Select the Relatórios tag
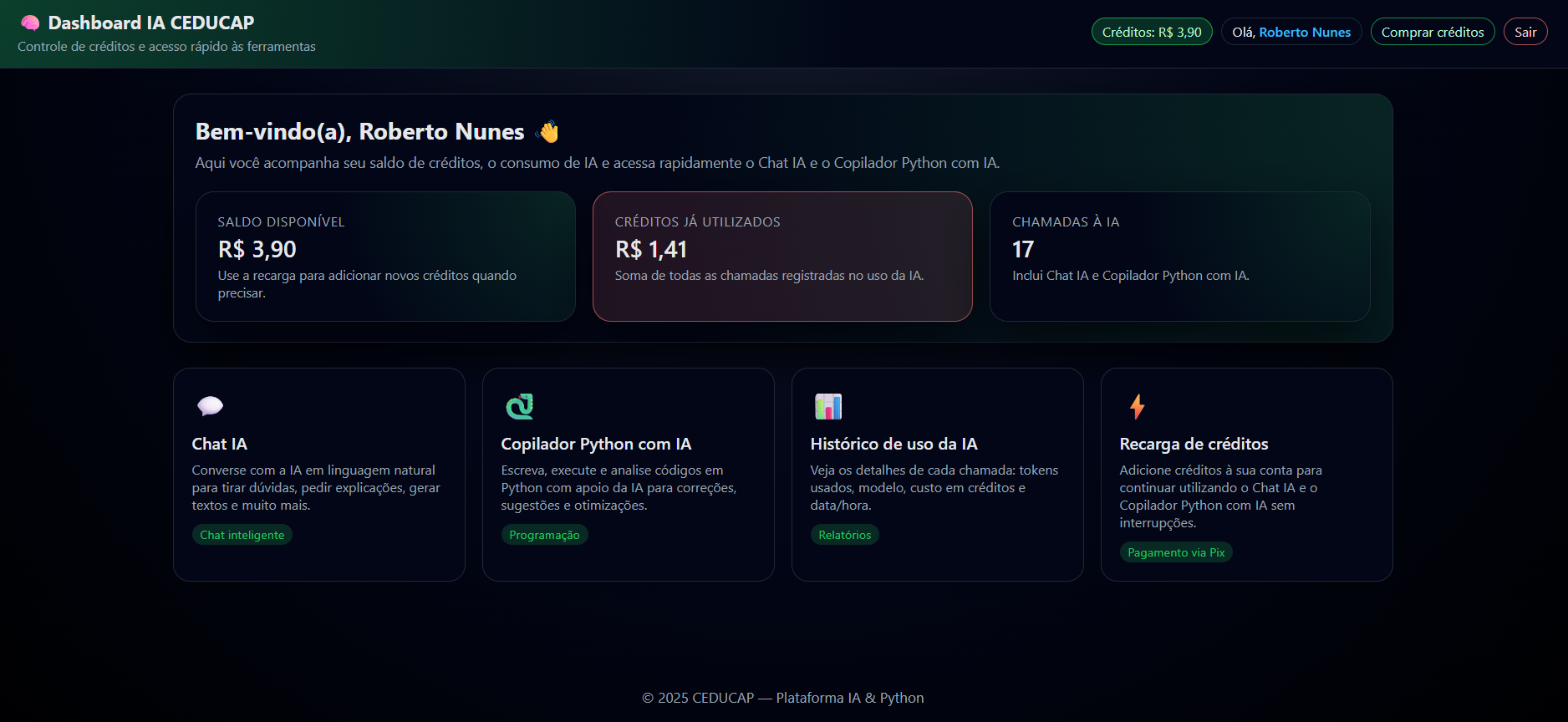1568x722 pixels. pos(844,535)
